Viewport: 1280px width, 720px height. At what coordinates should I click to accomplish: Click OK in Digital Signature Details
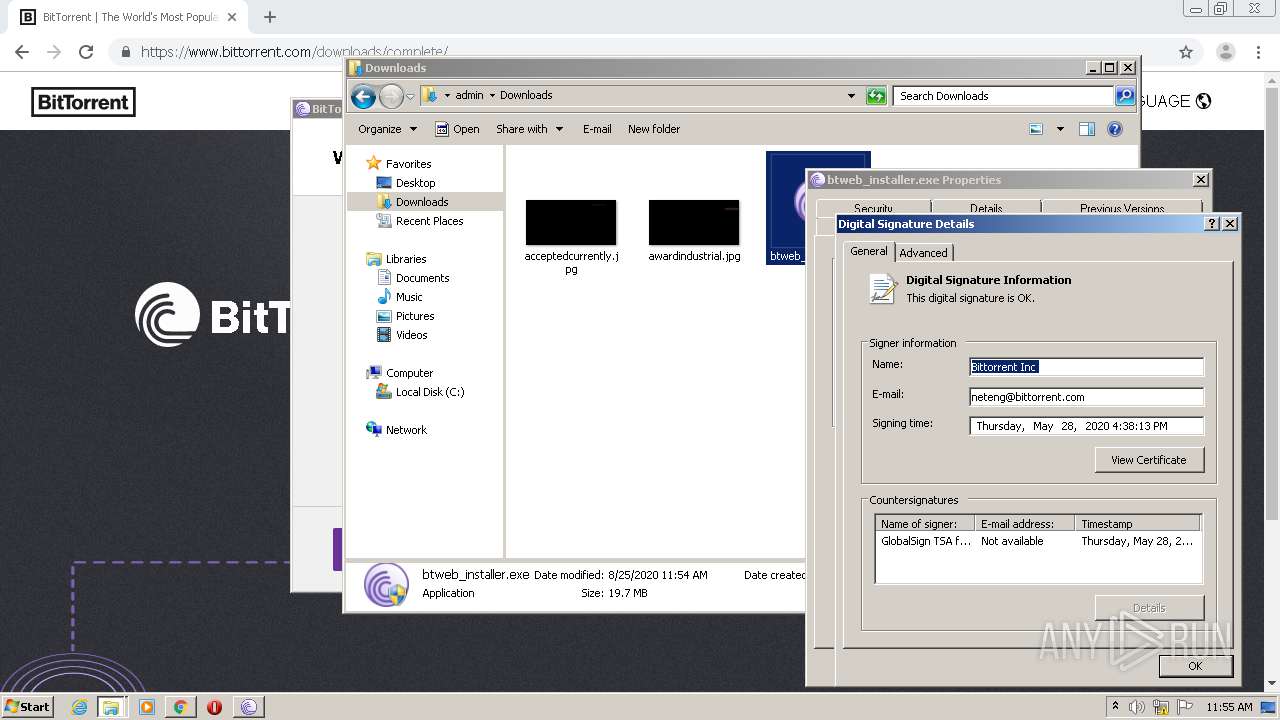tap(1195, 666)
